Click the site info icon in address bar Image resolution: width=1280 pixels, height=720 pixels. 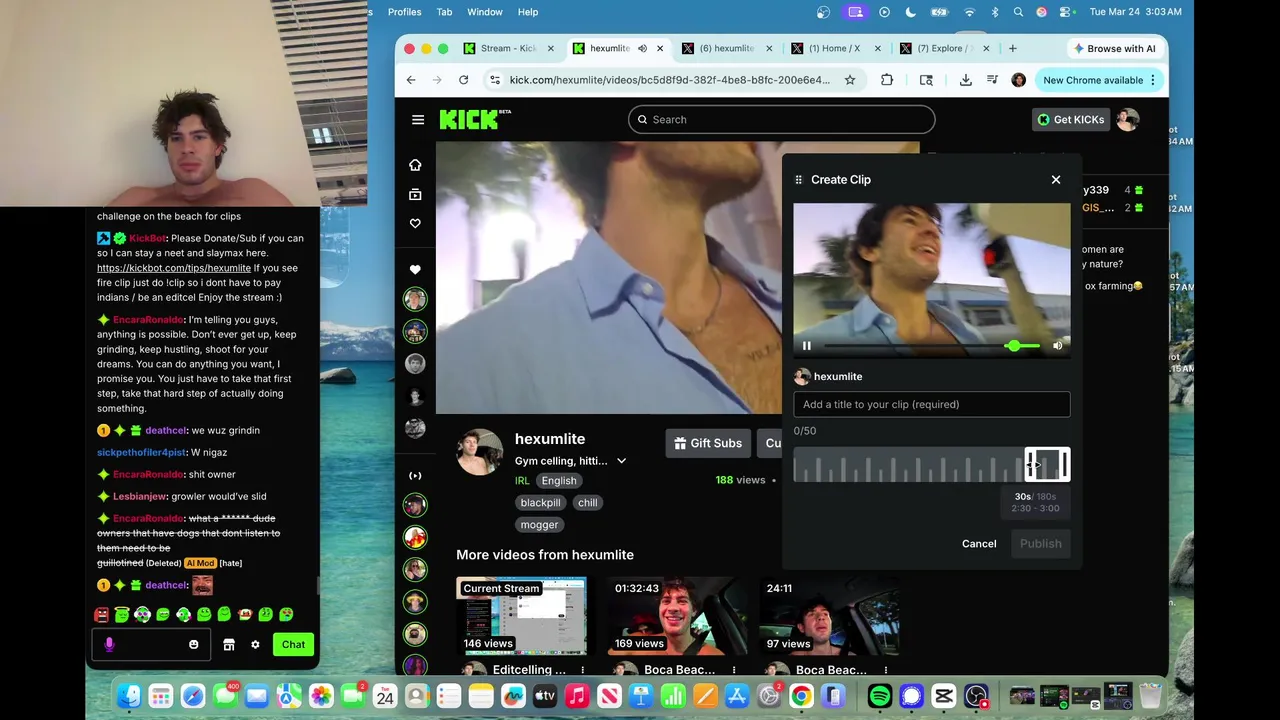click(x=495, y=80)
